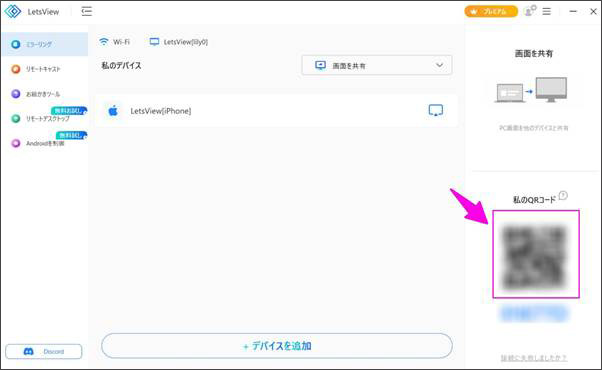This screenshot has width=602, height=370.
Task: Click the connection failed link at bottom right
Action: coord(534,358)
